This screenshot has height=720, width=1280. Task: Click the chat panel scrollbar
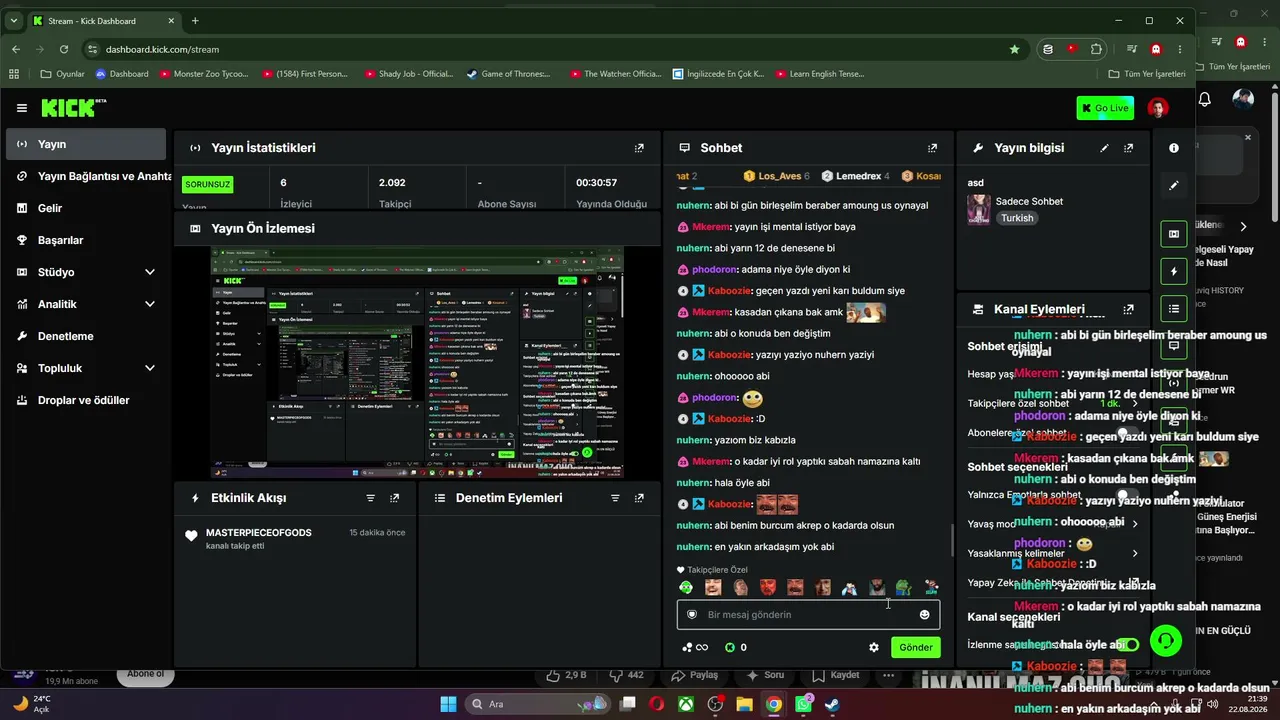[x=952, y=540]
